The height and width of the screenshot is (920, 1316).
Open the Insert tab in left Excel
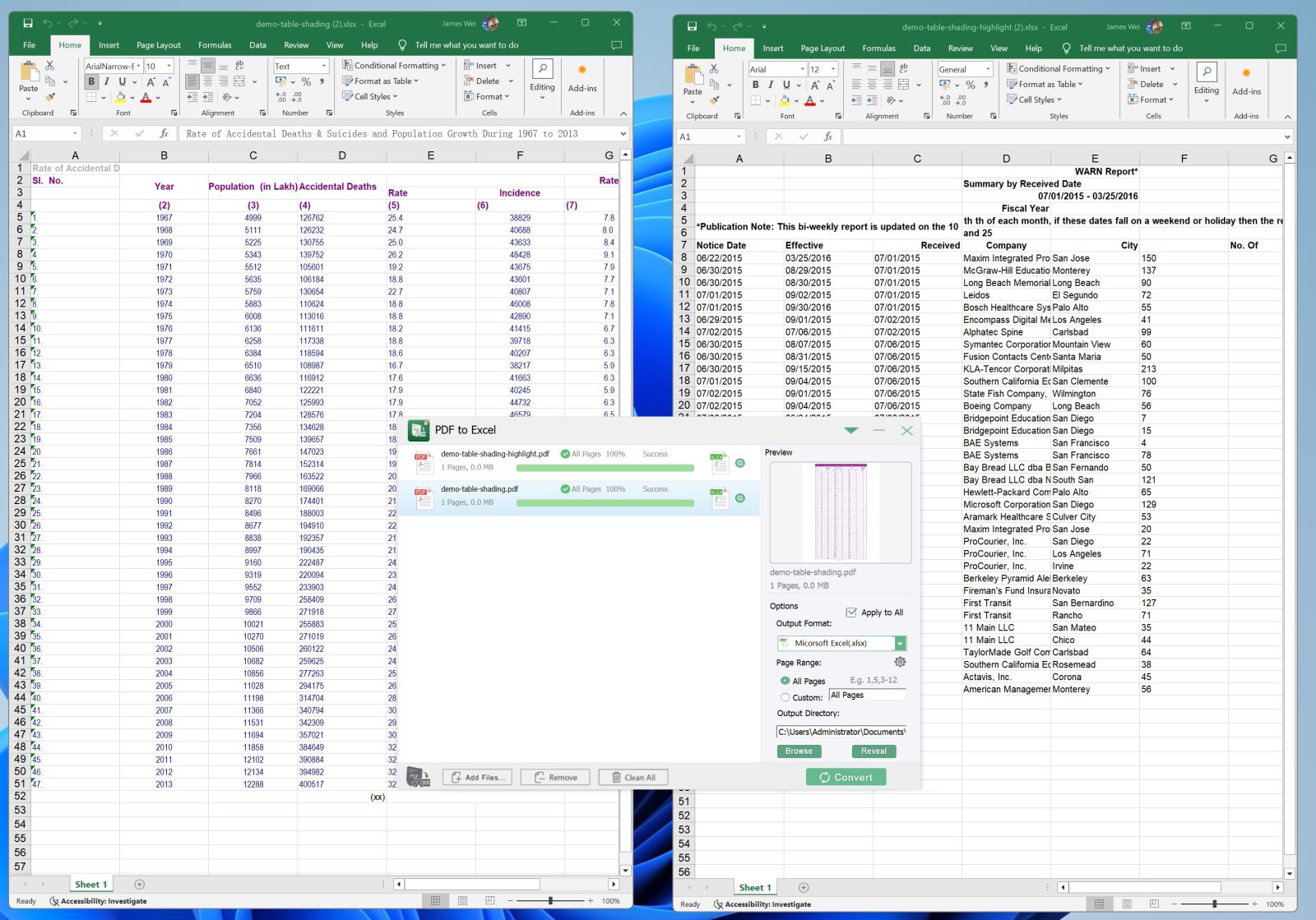coord(109,45)
